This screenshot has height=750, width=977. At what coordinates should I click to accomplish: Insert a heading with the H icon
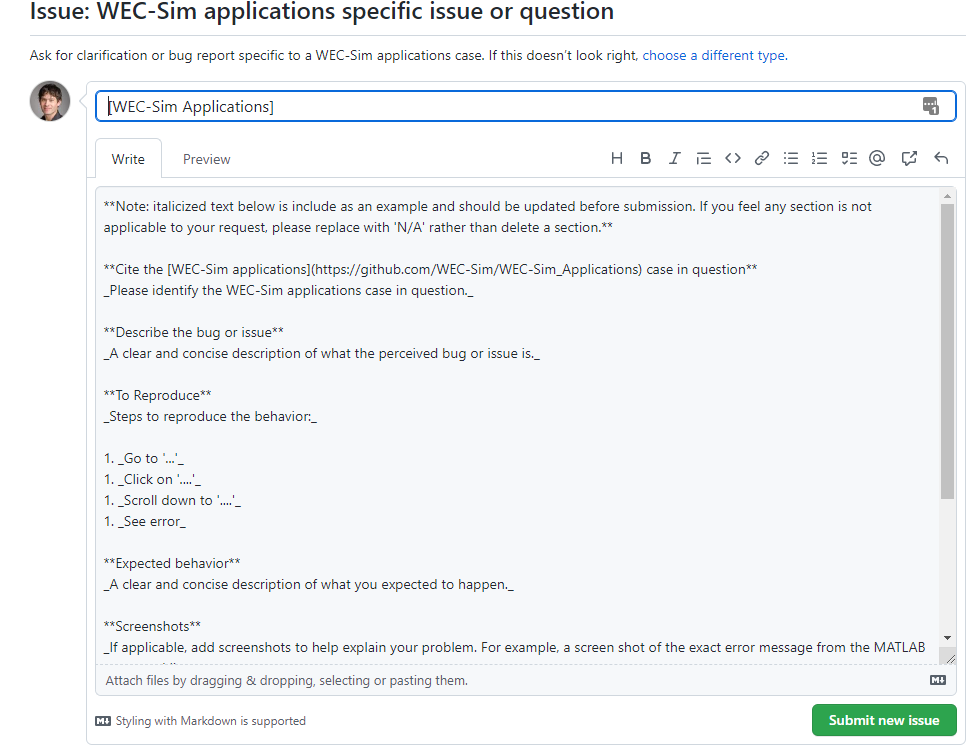coord(617,157)
